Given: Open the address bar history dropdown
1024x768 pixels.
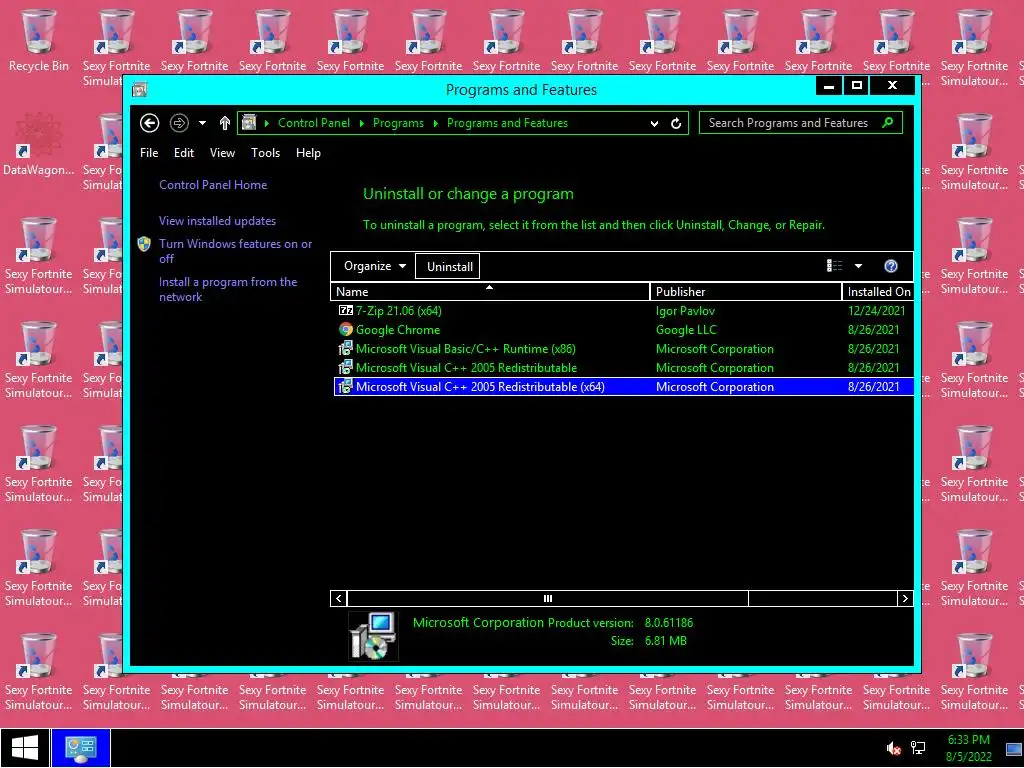Looking at the screenshot, I should pyautogui.click(x=654, y=123).
